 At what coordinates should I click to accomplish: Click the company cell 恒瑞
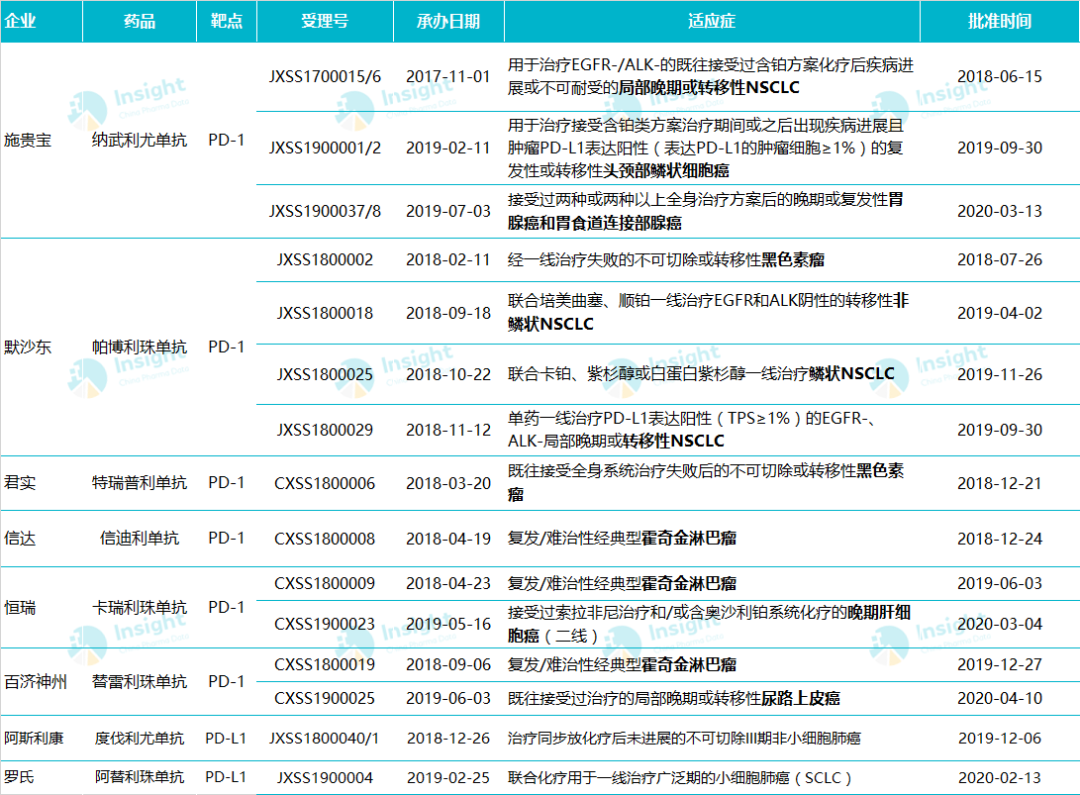[x=20, y=608]
